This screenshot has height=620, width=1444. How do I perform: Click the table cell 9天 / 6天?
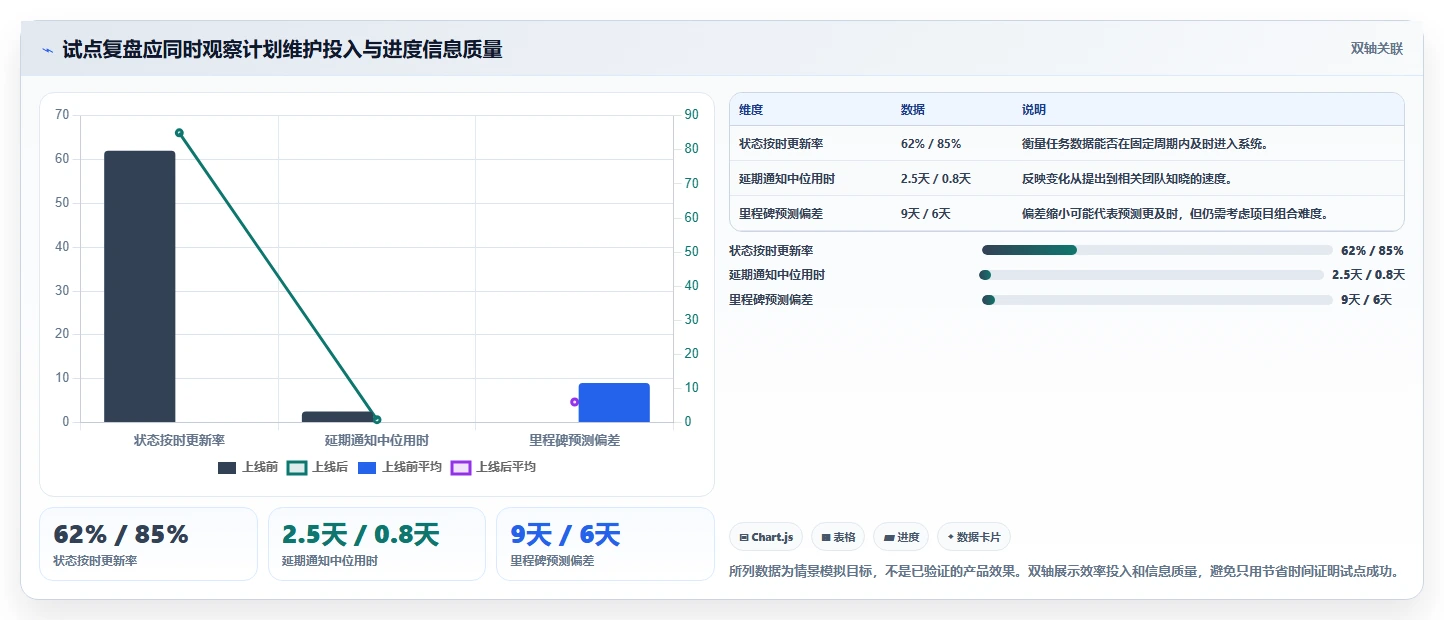926,214
